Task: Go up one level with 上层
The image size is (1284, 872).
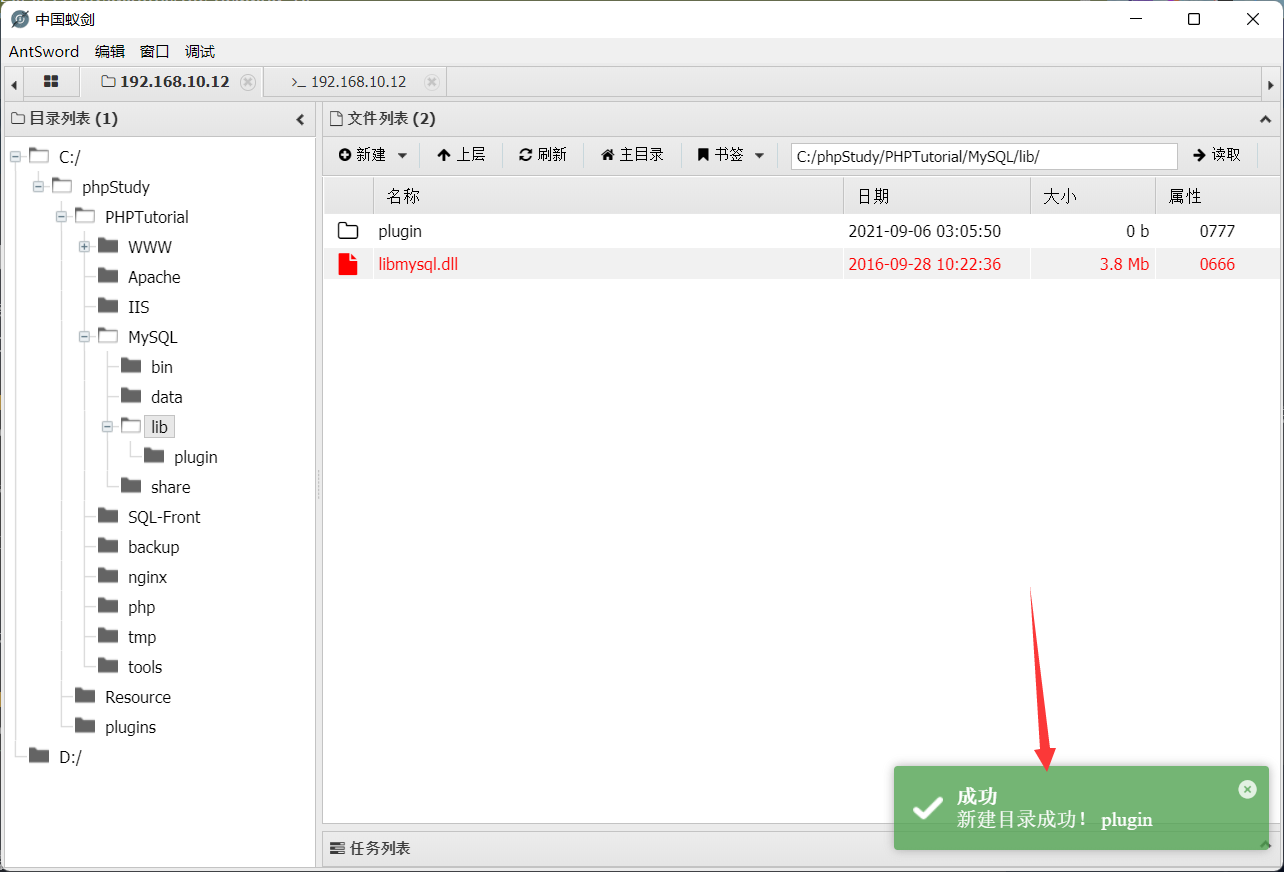Action: (x=461, y=155)
